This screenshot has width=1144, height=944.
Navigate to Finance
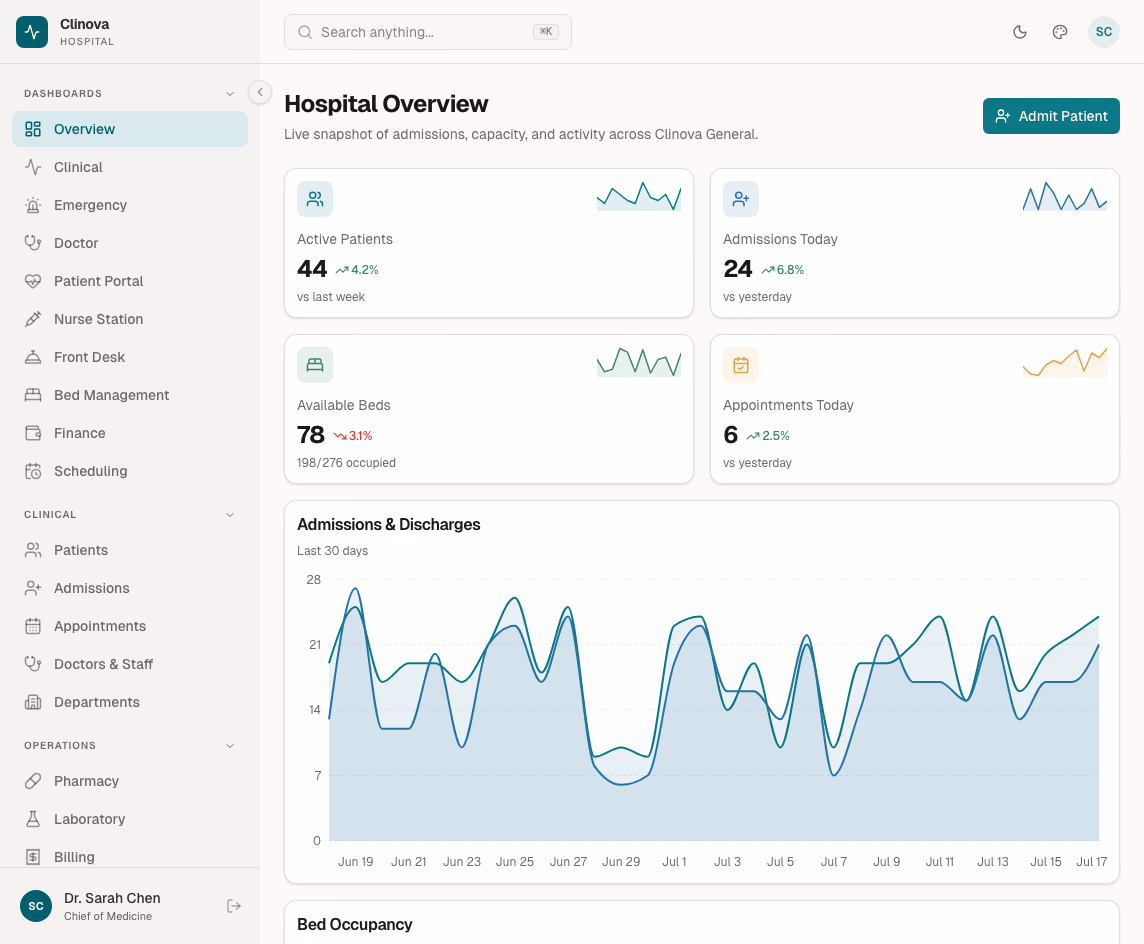tap(130, 433)
